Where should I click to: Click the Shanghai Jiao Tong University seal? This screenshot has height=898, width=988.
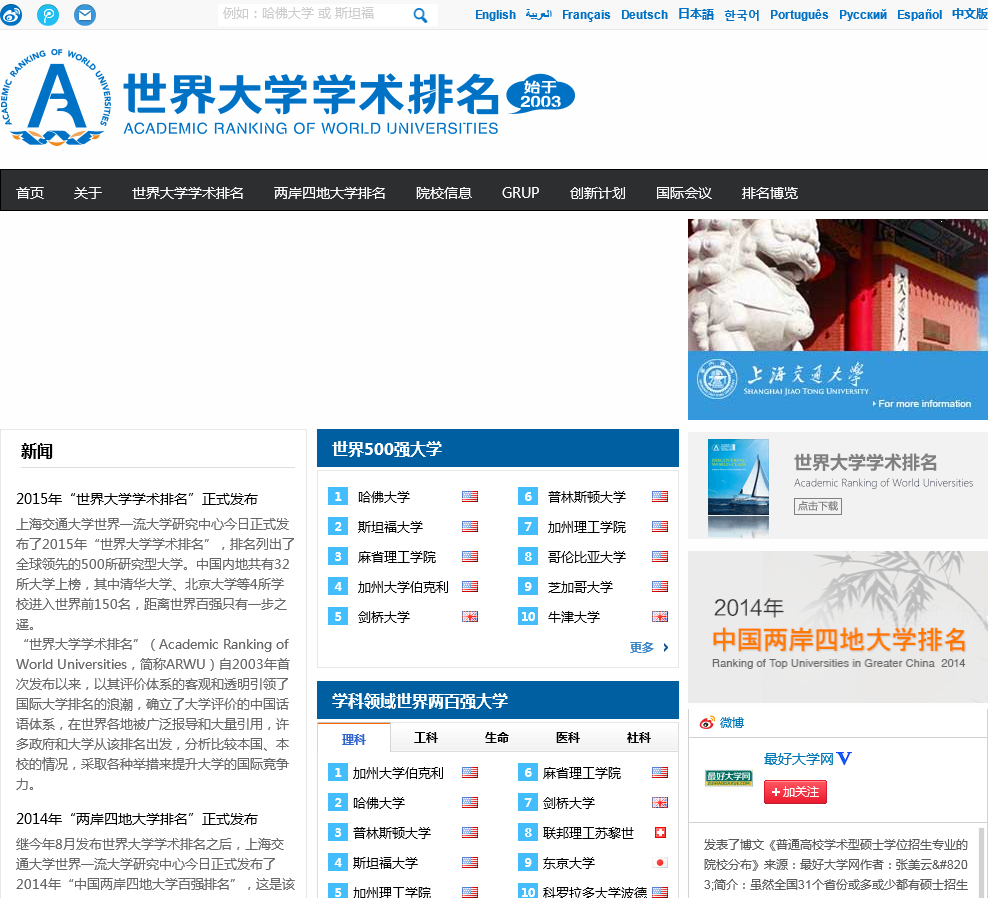(x=717, y=379)
